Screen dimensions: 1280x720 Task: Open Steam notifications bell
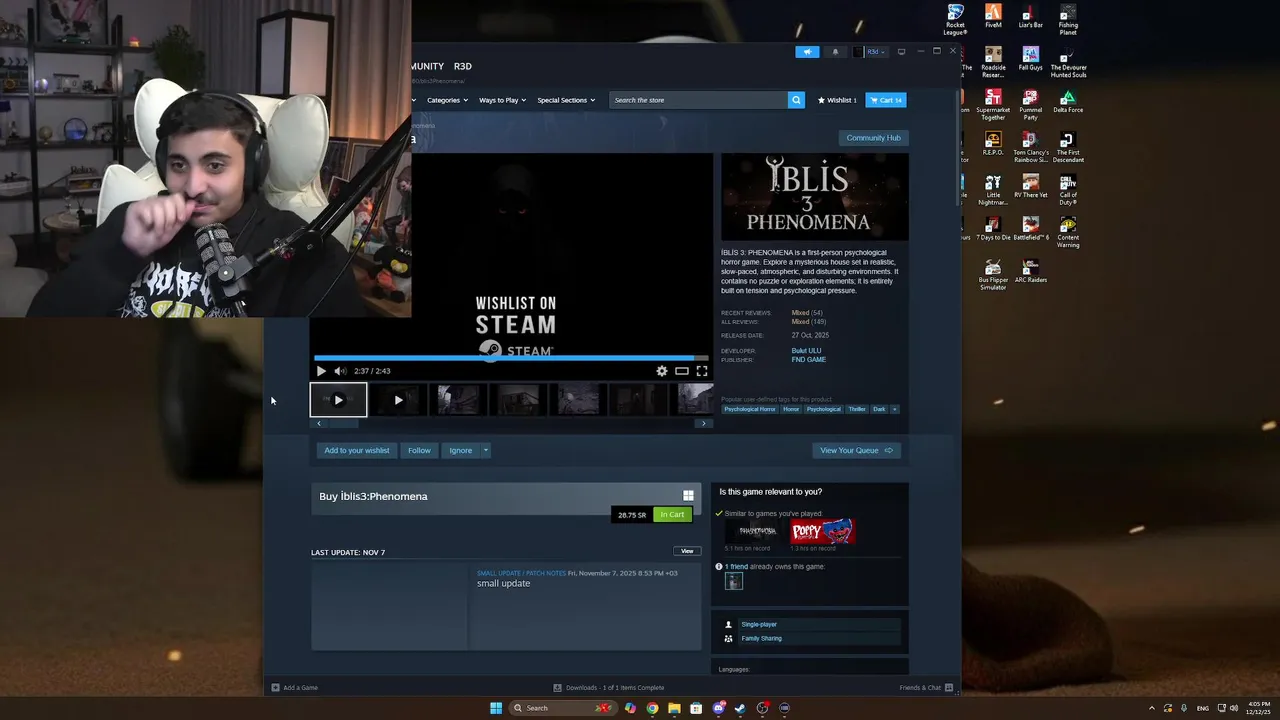click(835, 52)
